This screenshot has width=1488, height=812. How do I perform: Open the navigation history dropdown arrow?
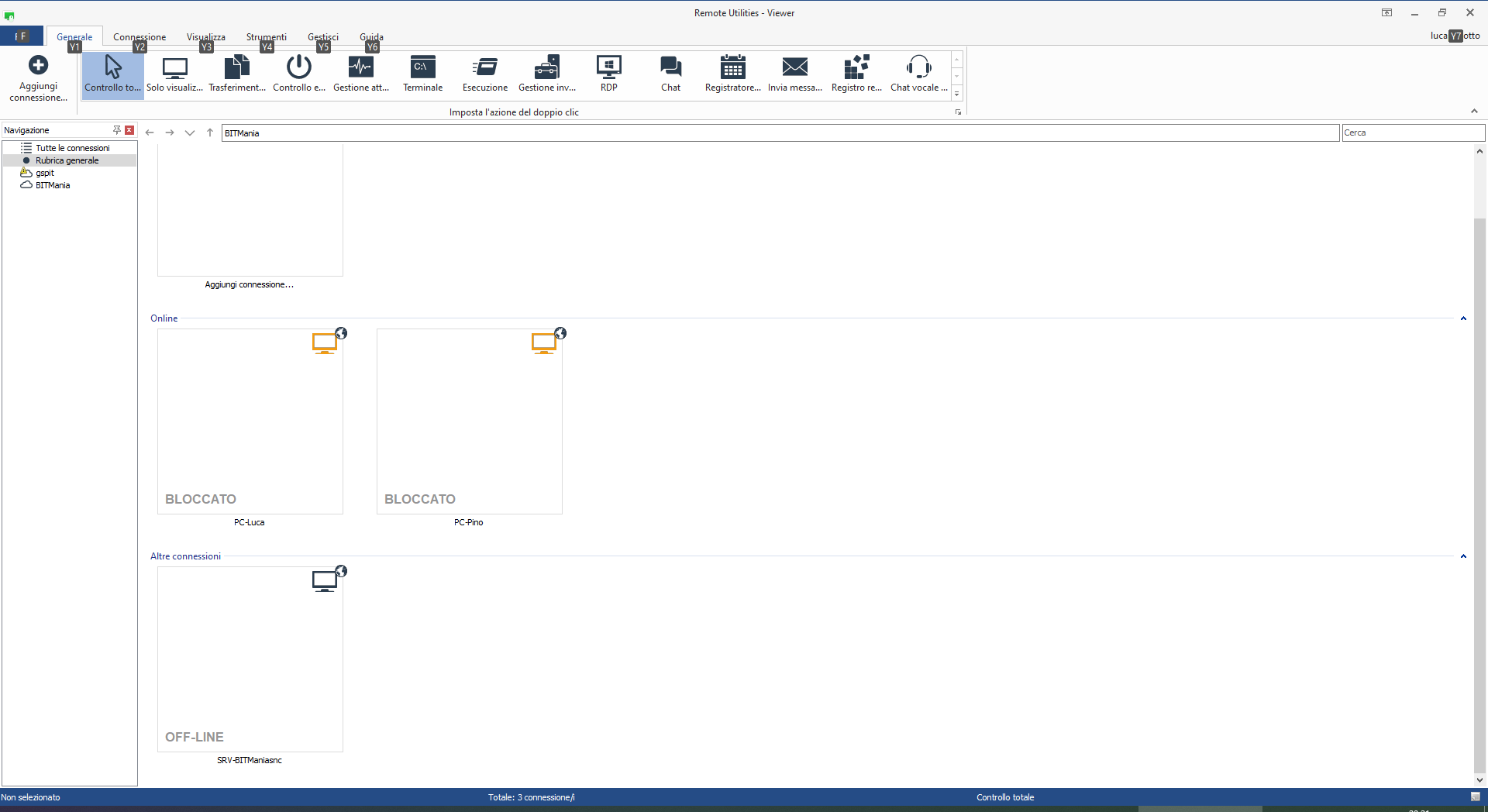coord(190,132)
